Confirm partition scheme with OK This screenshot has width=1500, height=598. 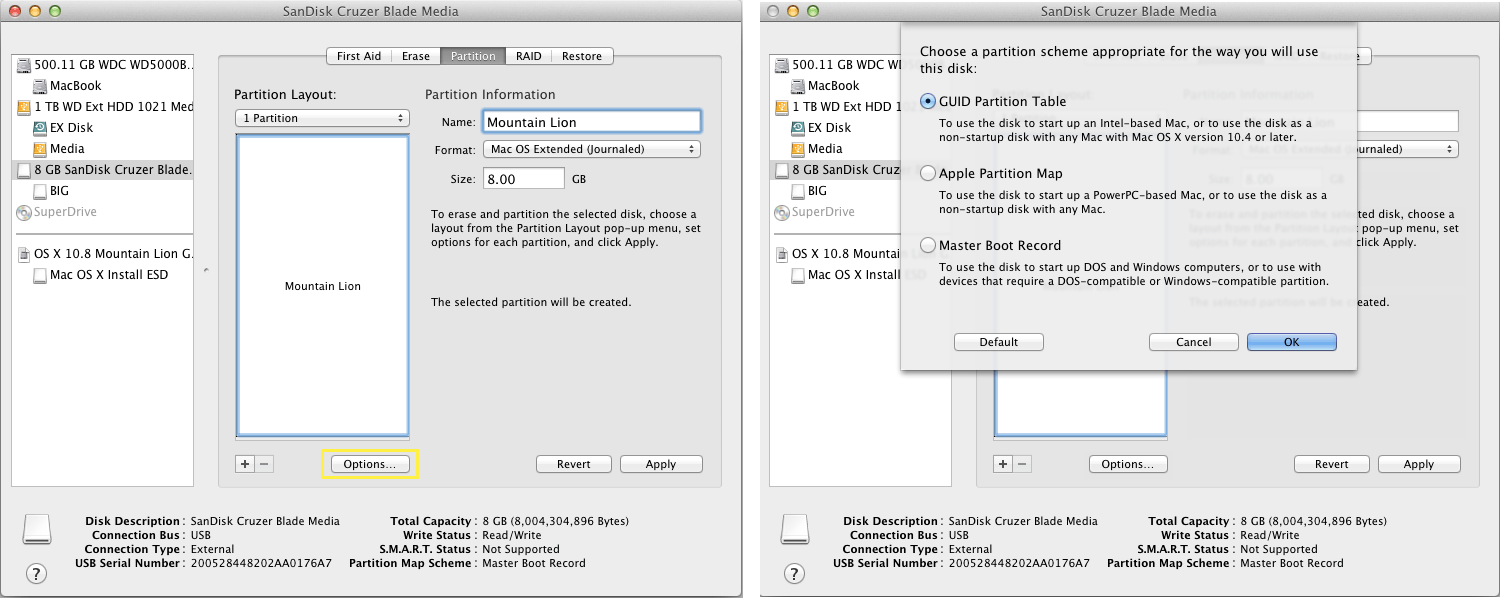[1292, 342]
